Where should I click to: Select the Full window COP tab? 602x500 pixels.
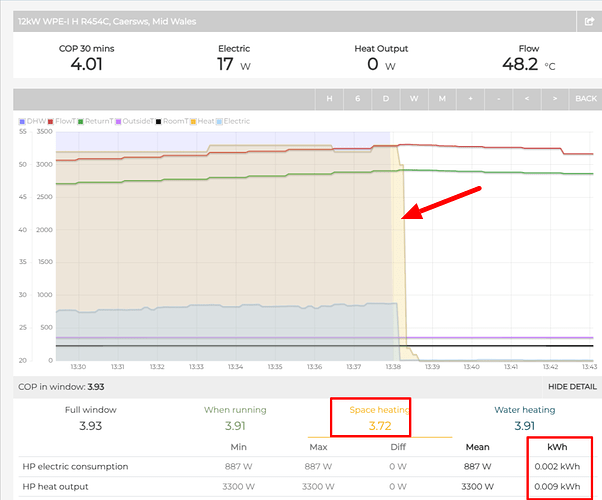point(91,418)
